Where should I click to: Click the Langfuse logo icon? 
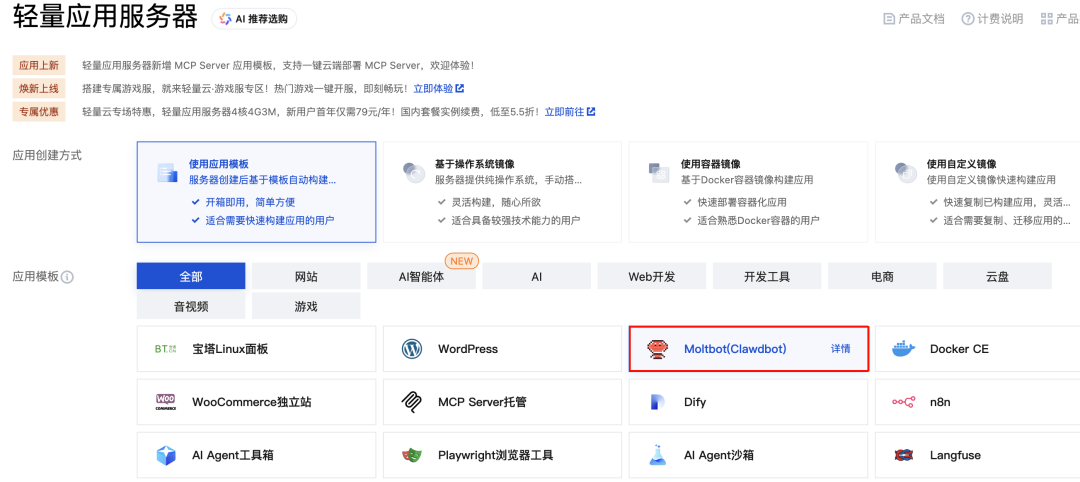(x=904, y=454)
